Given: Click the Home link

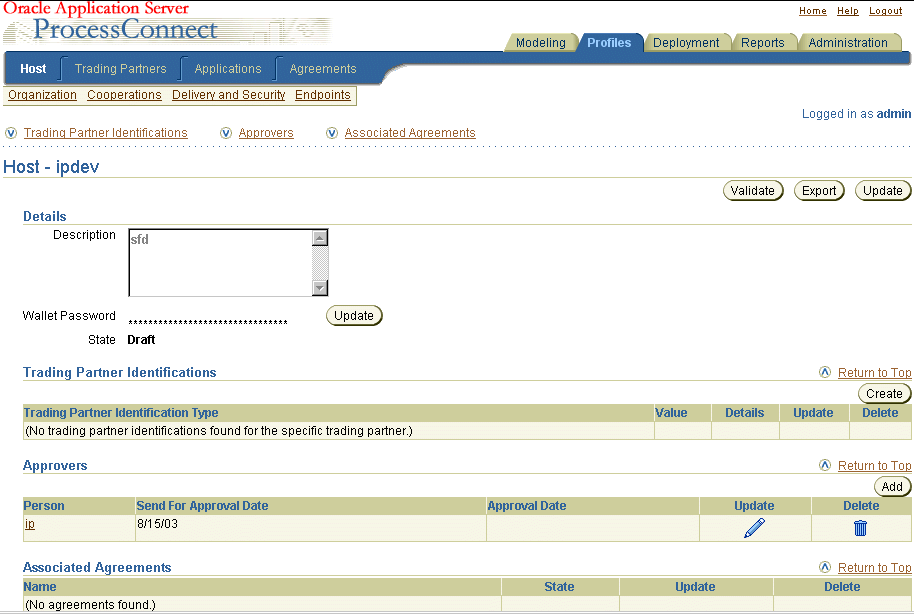Looking at the screenshot, I should (813, 10).
